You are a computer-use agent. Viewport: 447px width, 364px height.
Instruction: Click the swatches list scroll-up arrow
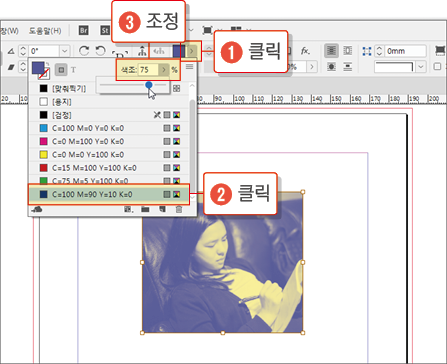click(192, 85)
